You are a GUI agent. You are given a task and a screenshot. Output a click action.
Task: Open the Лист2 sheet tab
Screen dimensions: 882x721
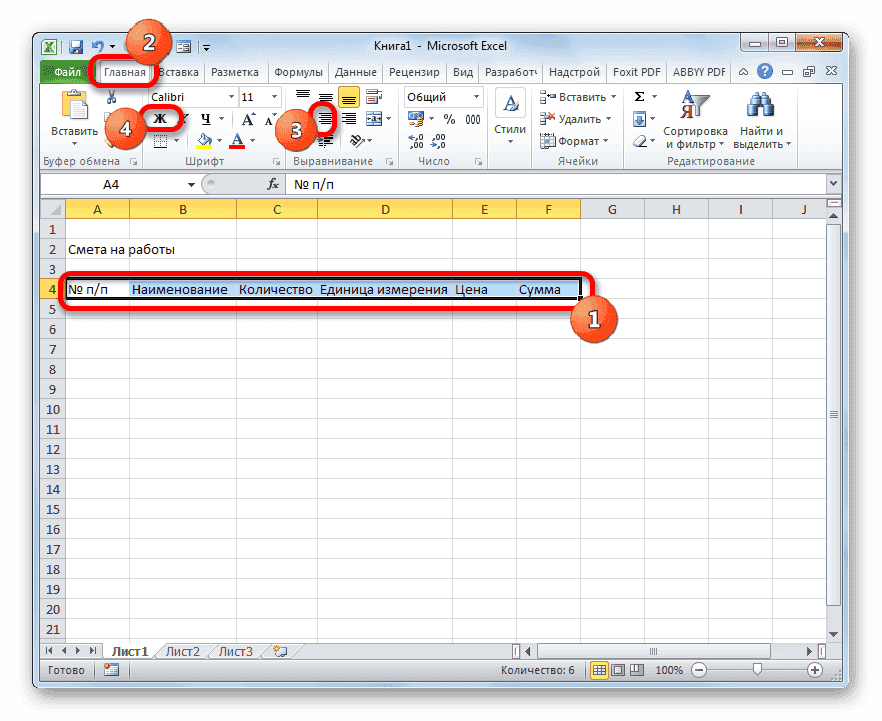click(x=181, y=650)
